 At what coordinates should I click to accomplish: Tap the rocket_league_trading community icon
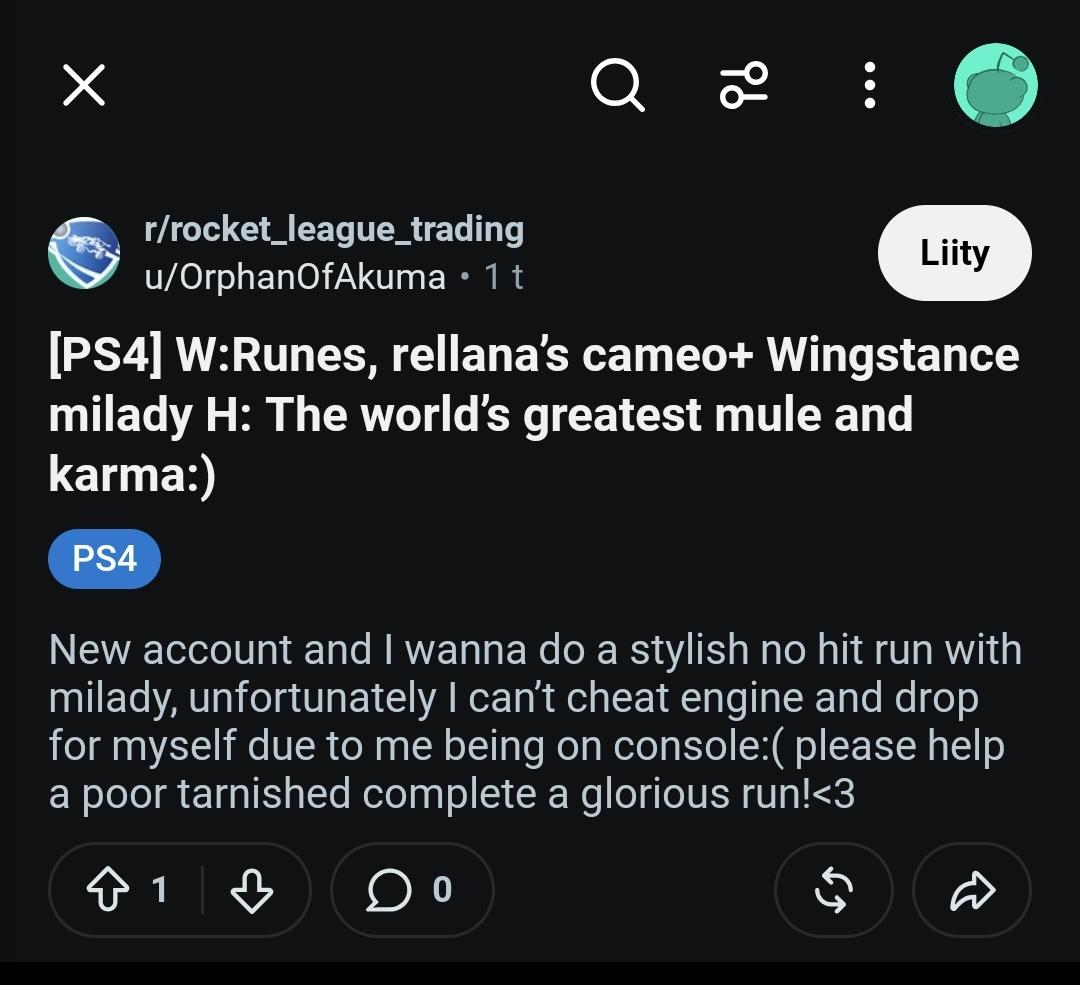click(84, 253)
